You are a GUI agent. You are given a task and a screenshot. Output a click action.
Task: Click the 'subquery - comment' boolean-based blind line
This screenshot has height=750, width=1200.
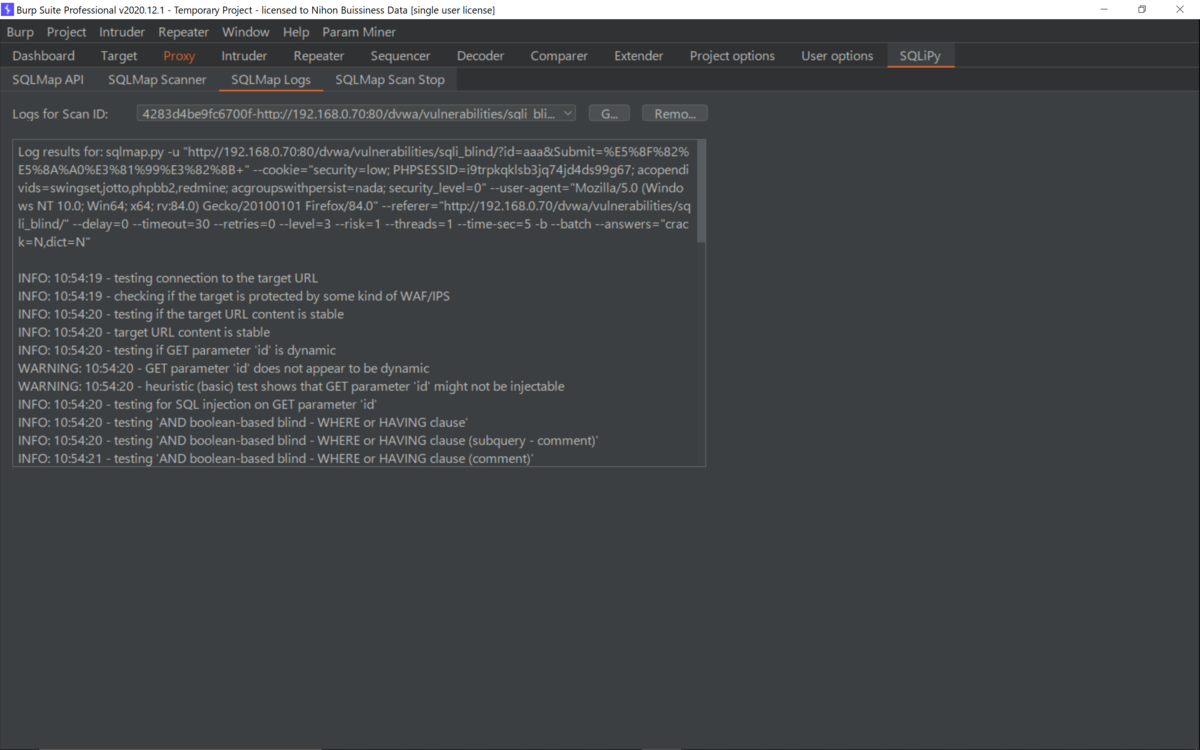point(308,440)
